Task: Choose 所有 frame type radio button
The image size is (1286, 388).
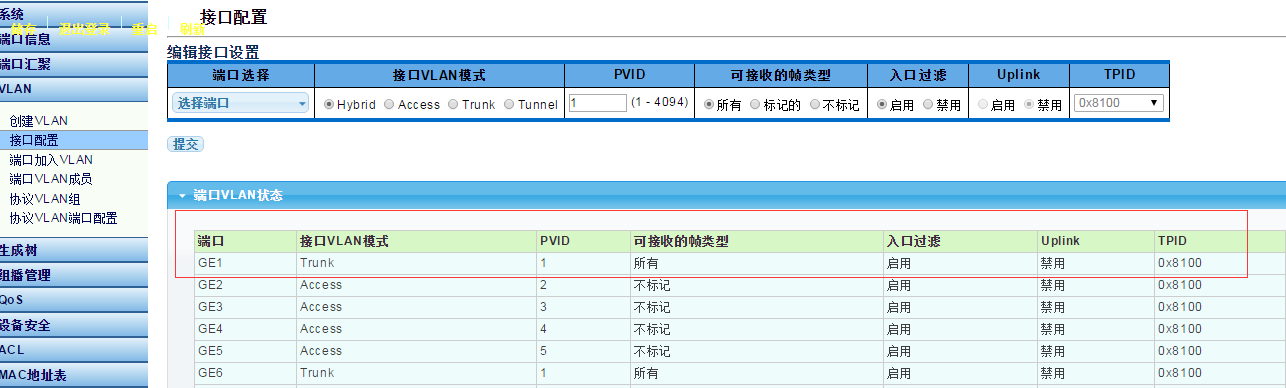Action: tap(709, 104)
